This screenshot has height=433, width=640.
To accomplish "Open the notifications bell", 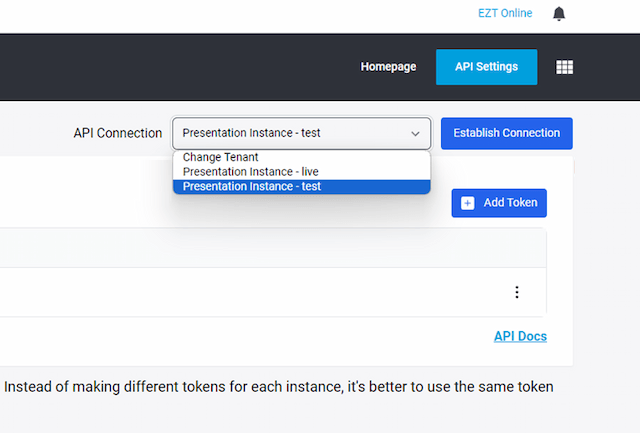I will (x=559, y=14).
